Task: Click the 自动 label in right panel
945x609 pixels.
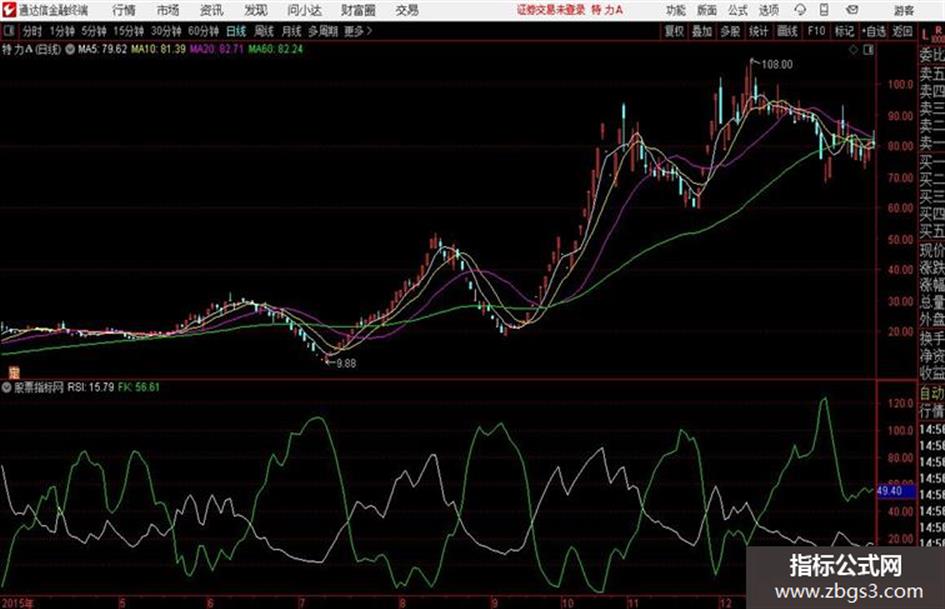Action: [x=932, y=393]
